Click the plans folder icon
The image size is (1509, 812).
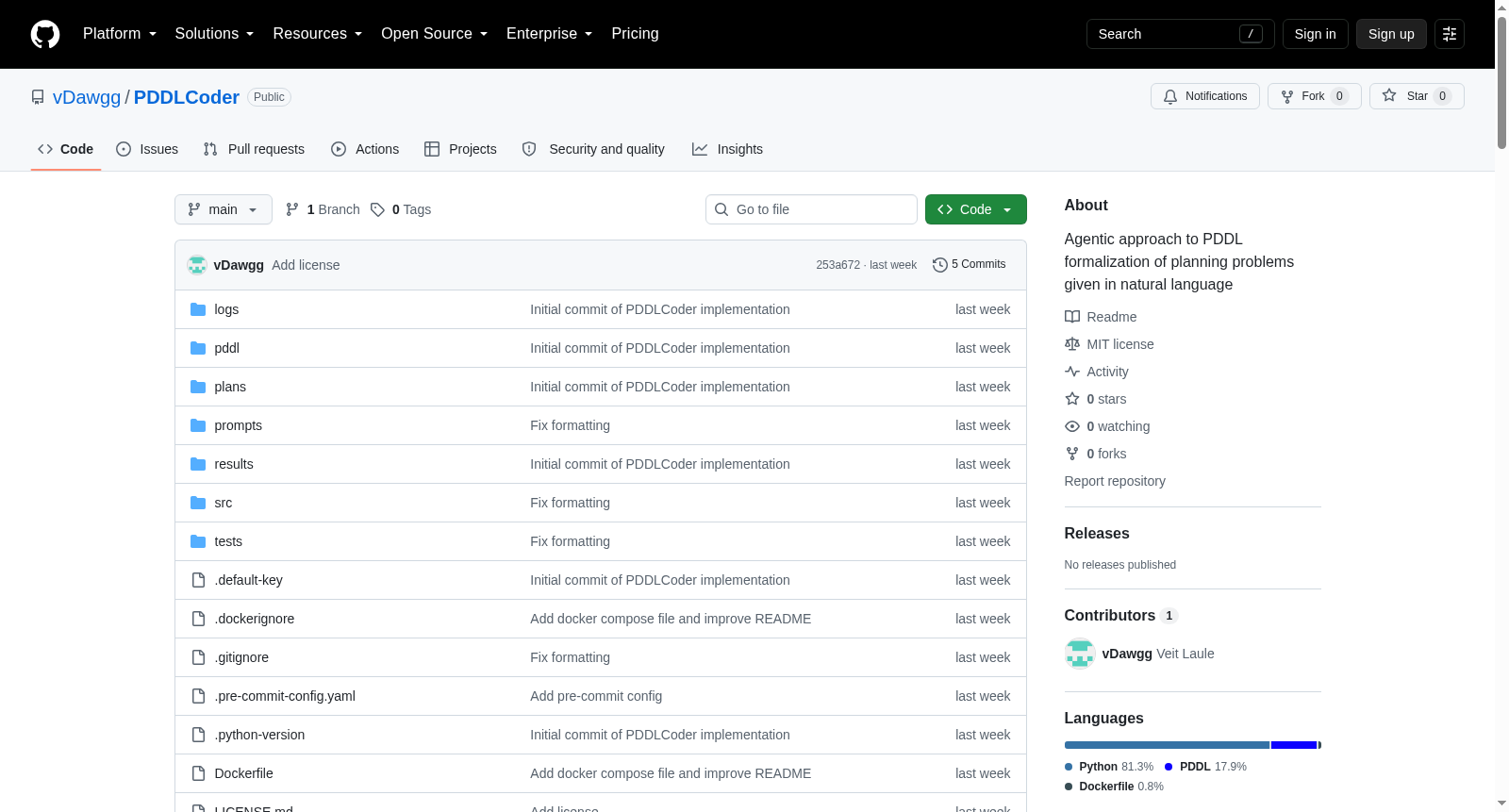[x=198, y=387]
